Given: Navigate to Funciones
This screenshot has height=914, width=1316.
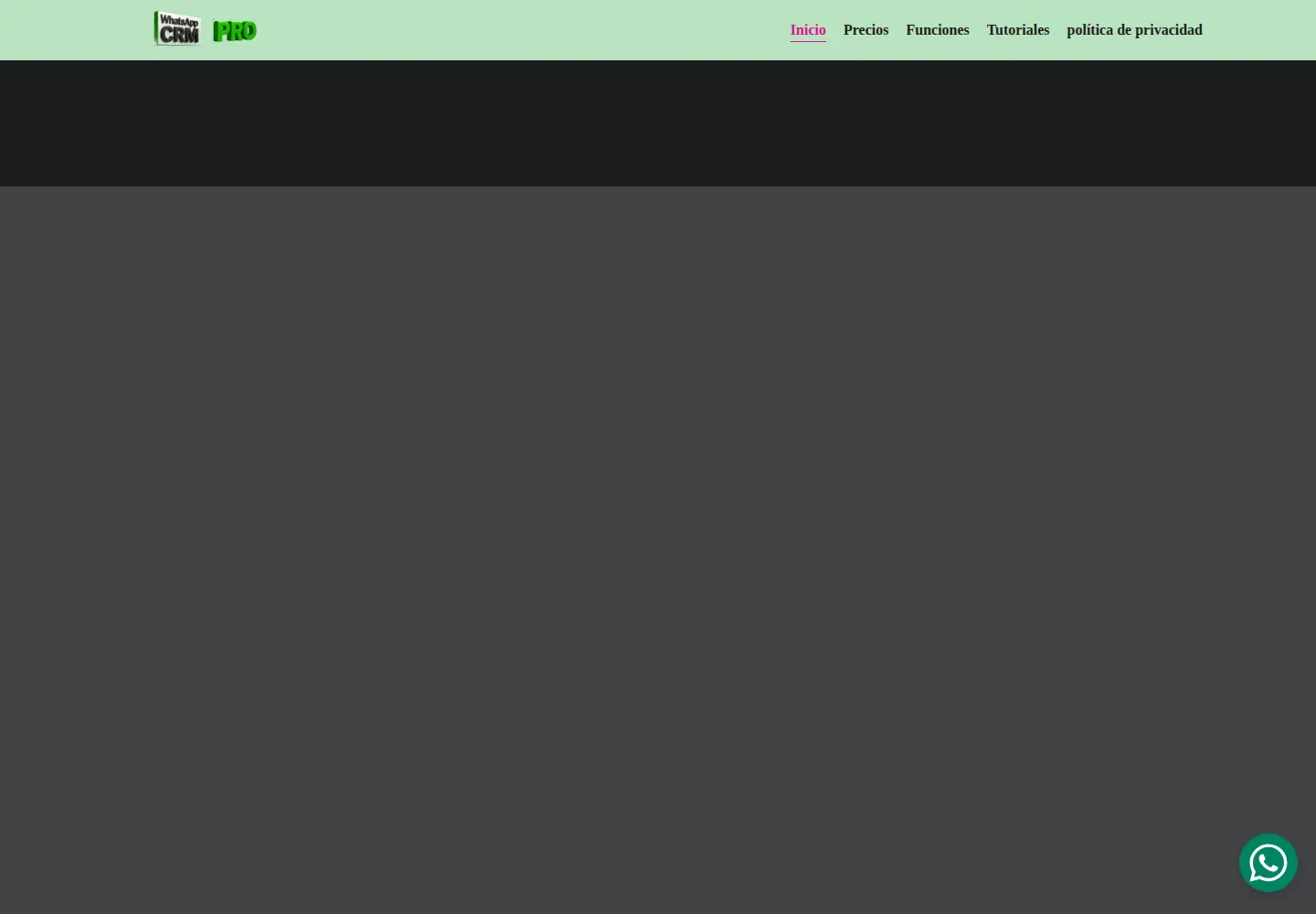Looking at the screenshot, I should pyautogui.click(x=938, y=30).
